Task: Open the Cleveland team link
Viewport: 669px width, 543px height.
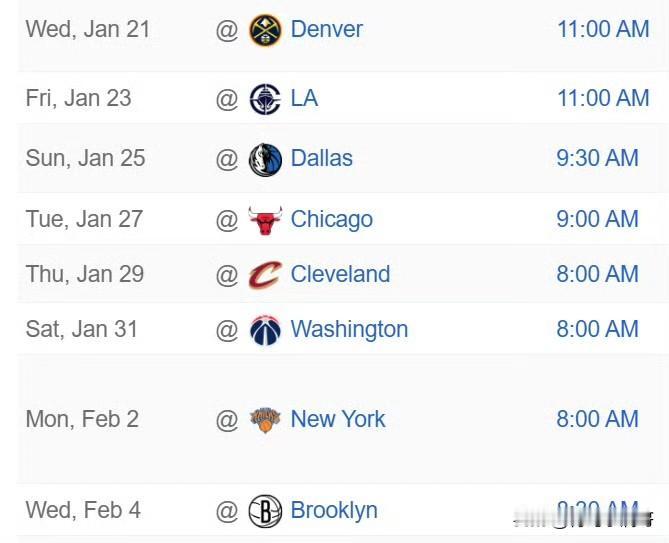Action: [340, 275]
